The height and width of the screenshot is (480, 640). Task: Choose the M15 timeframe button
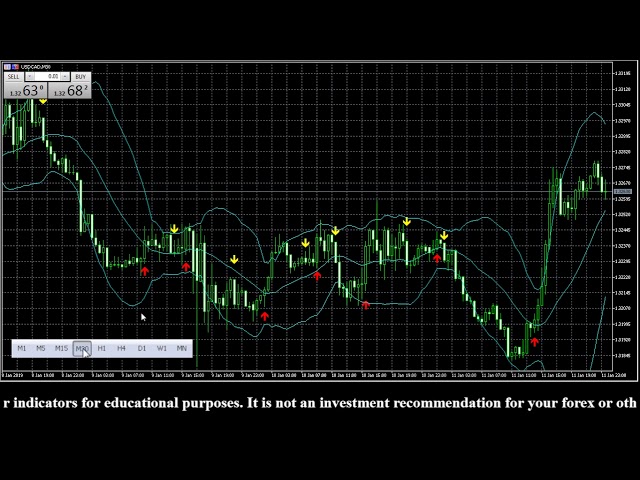[x=61, y=348]
